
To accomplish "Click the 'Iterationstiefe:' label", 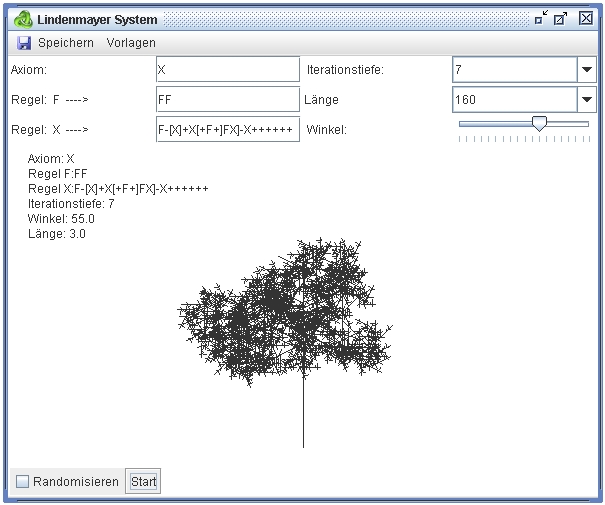I will pos(345,70).
